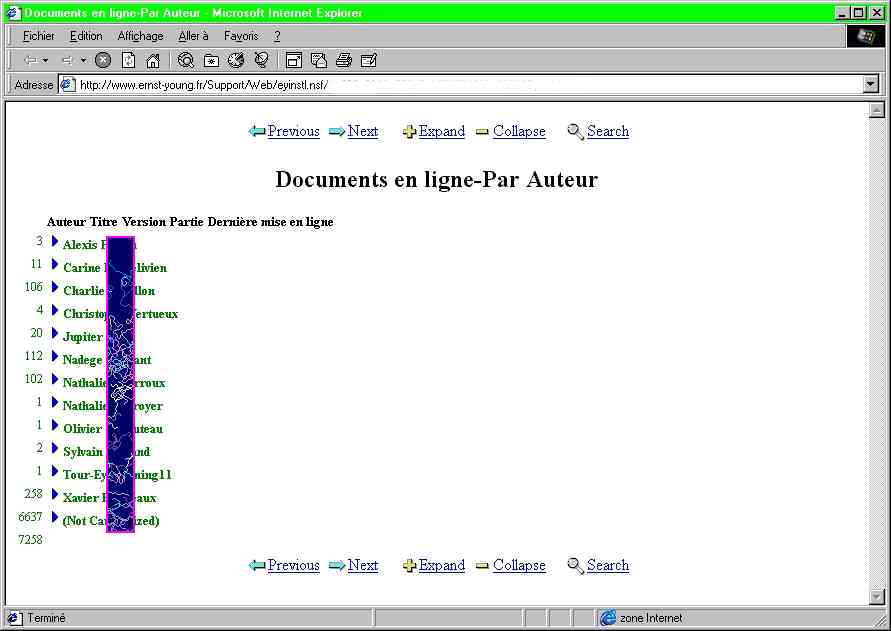Refresh the page using the toolbar icon
891x631 pixels.
(128, 60)
